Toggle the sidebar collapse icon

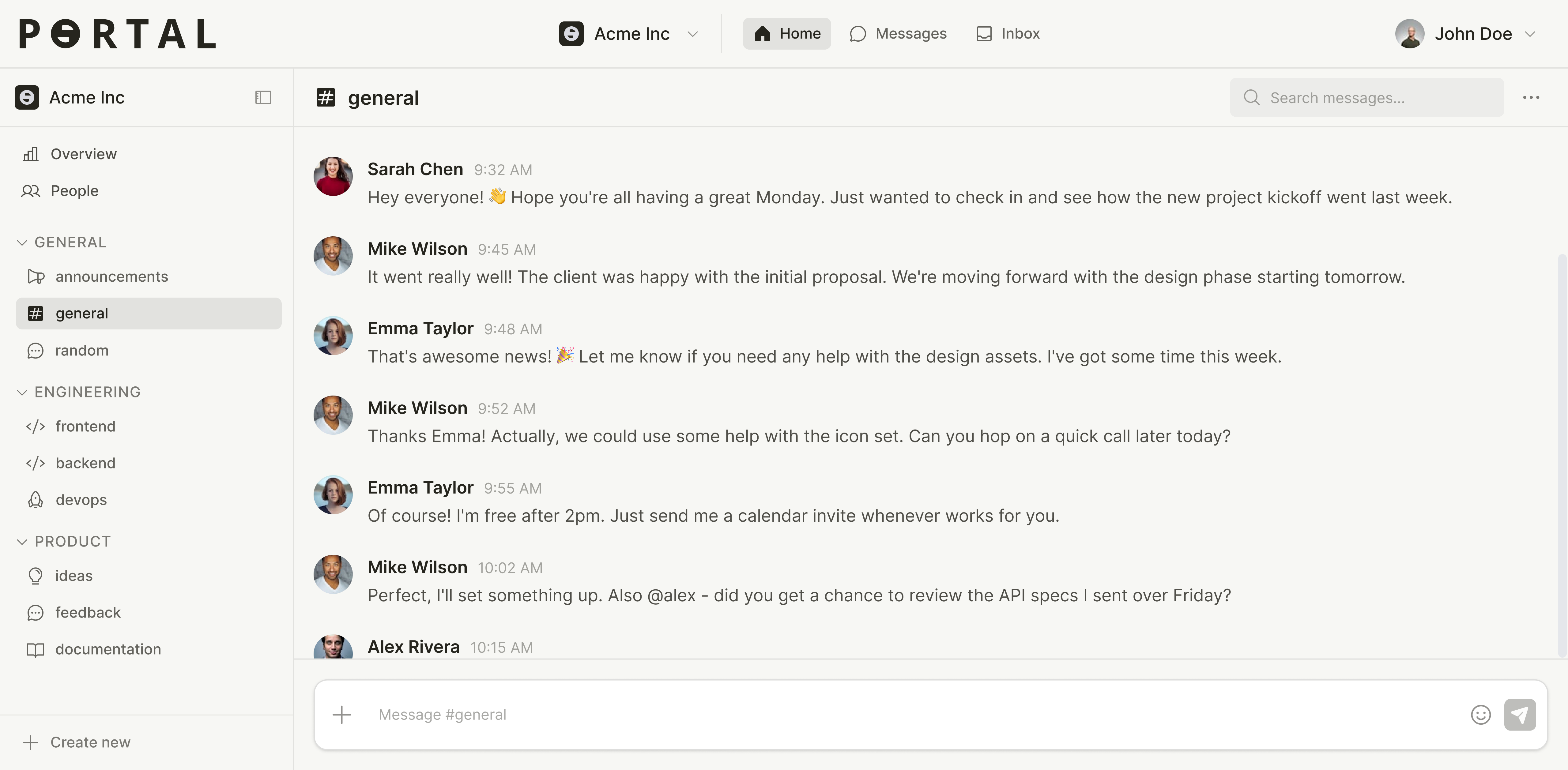[x=263, y=97]
